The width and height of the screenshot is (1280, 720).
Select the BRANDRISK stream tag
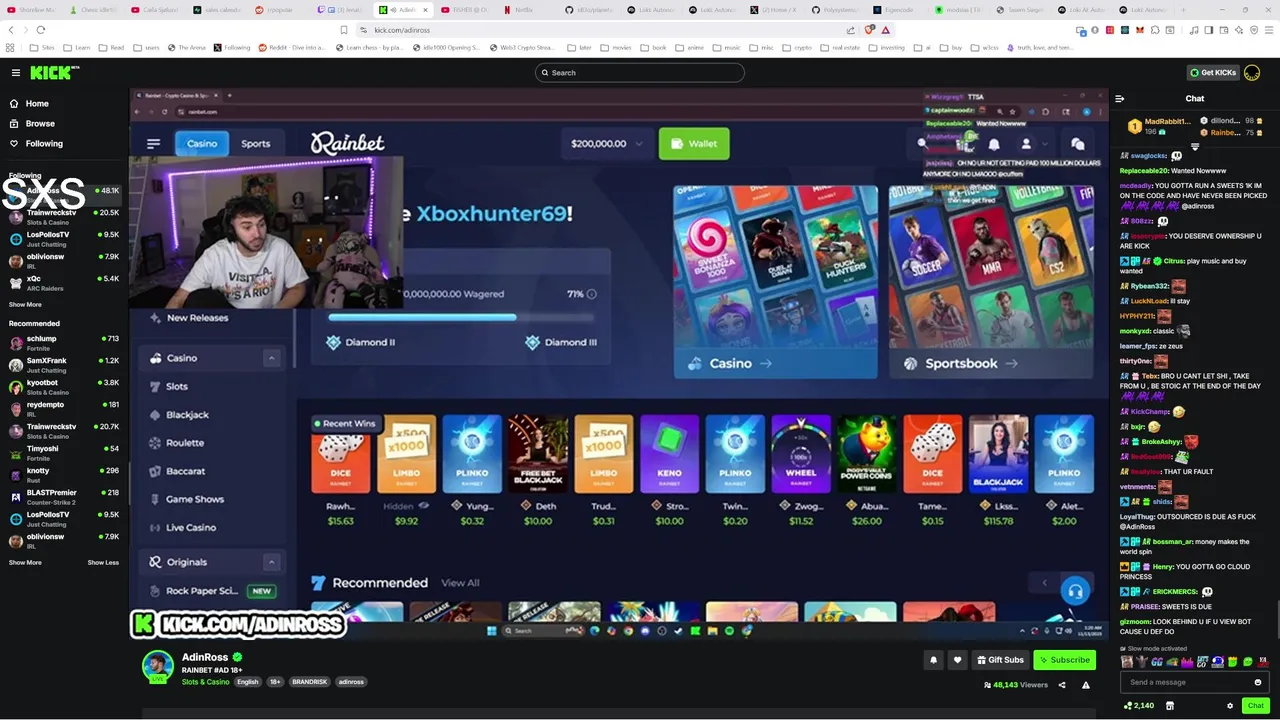309,682
